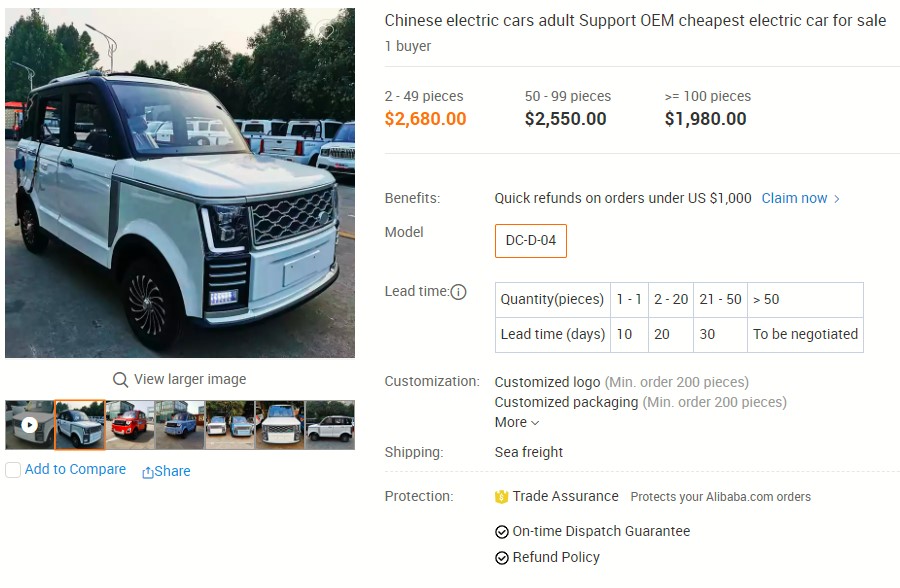Image resolution: width=900 pixels, height=588 pixels.
Task: Open the Lead time info icon
Action: coord(458,292)
